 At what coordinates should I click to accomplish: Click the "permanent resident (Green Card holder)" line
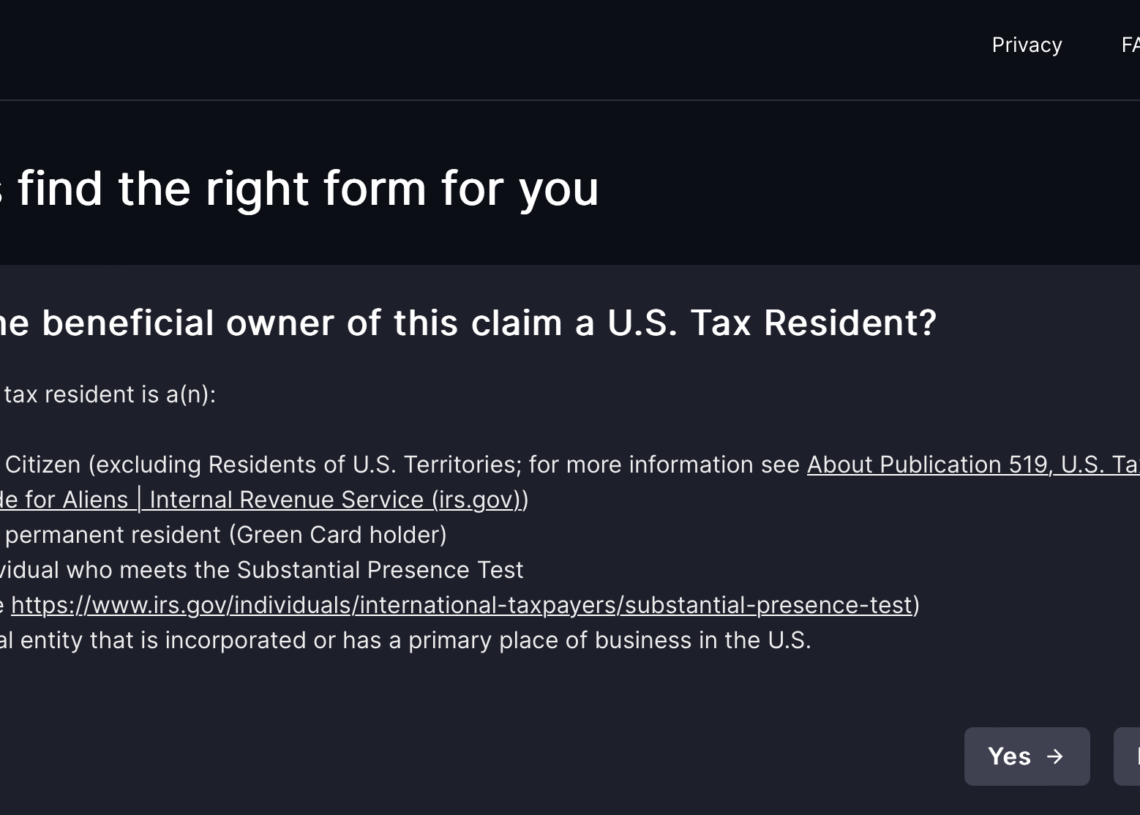point(225,535)
